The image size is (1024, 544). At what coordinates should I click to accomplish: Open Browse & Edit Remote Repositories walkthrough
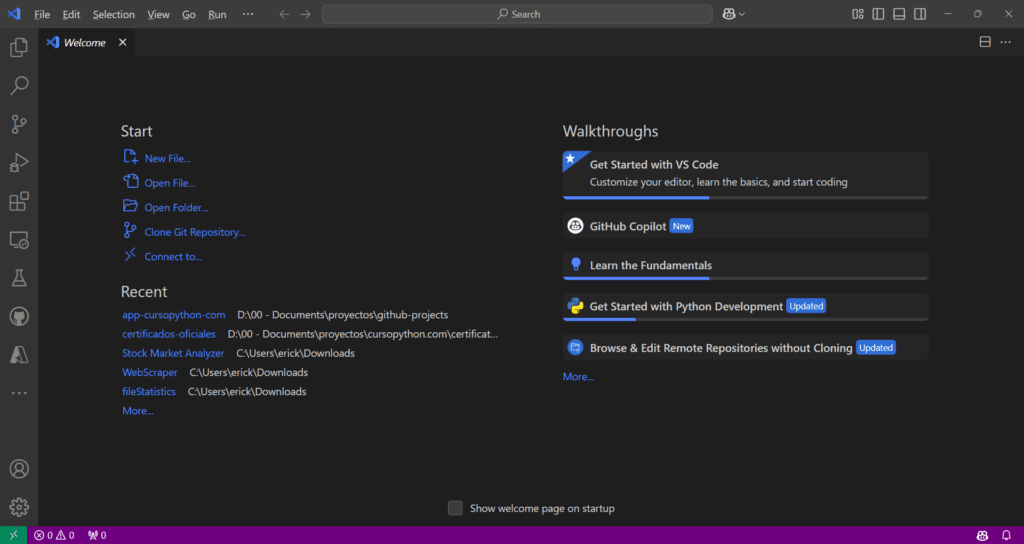coord(745,347)
